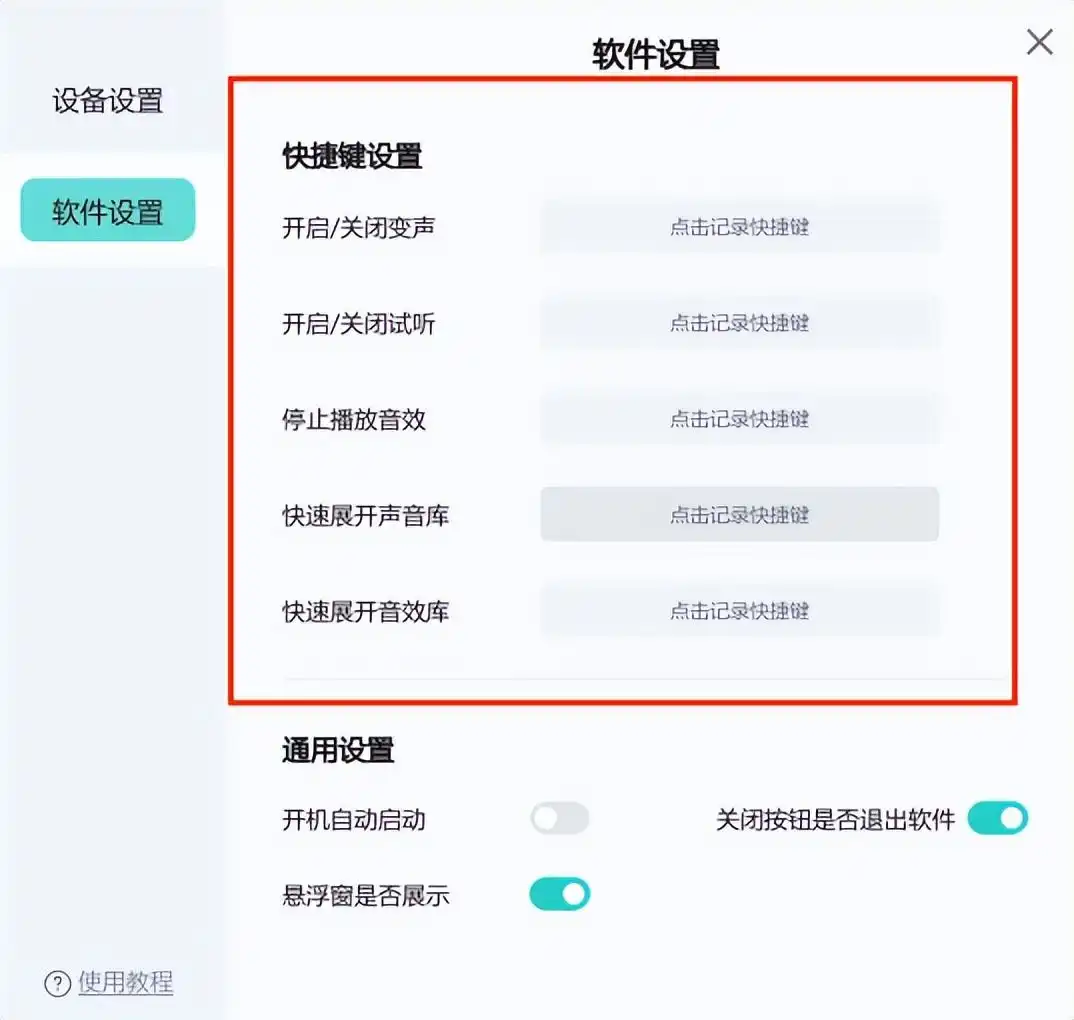Screen dimensions: 1074x1020
Task: Set shortcut field for 停止播放音效
Action: pyautogui.click(x=740, y=419)
